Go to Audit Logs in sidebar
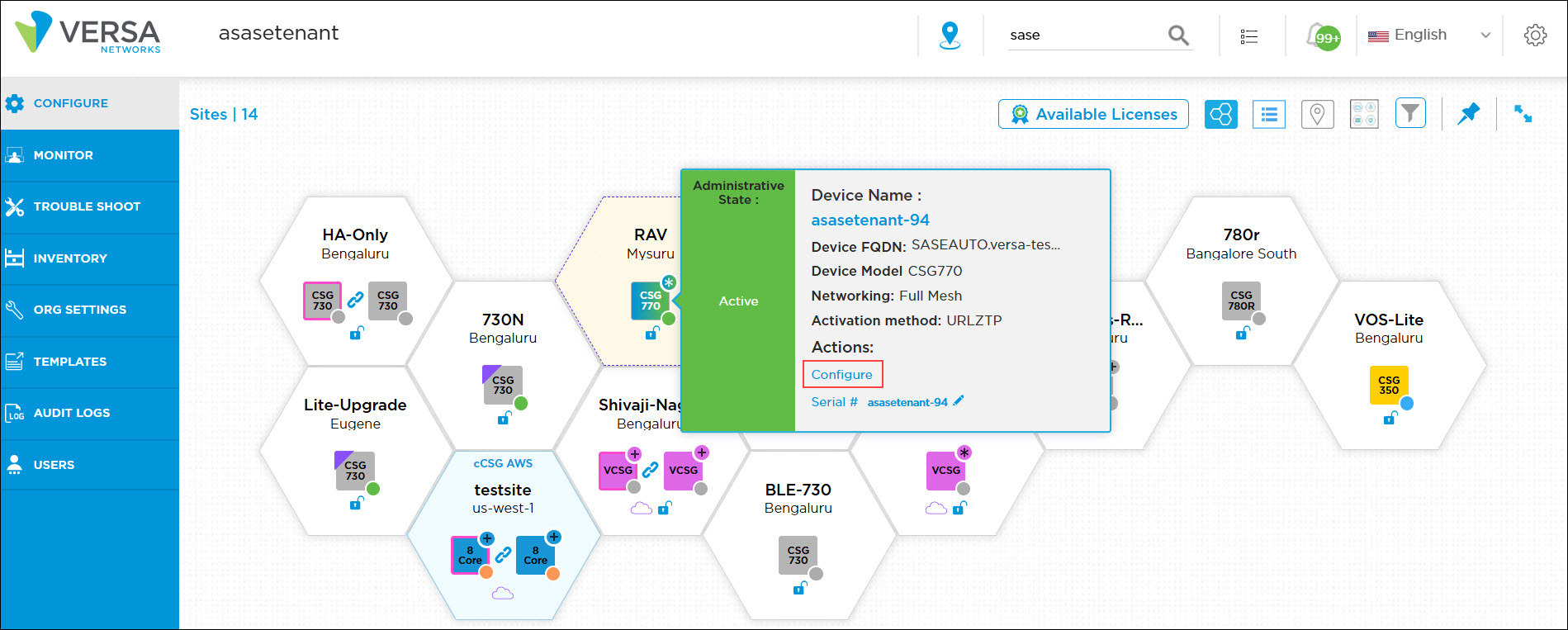The height and width of the screenshot is (630, 1568). (71, 413)
